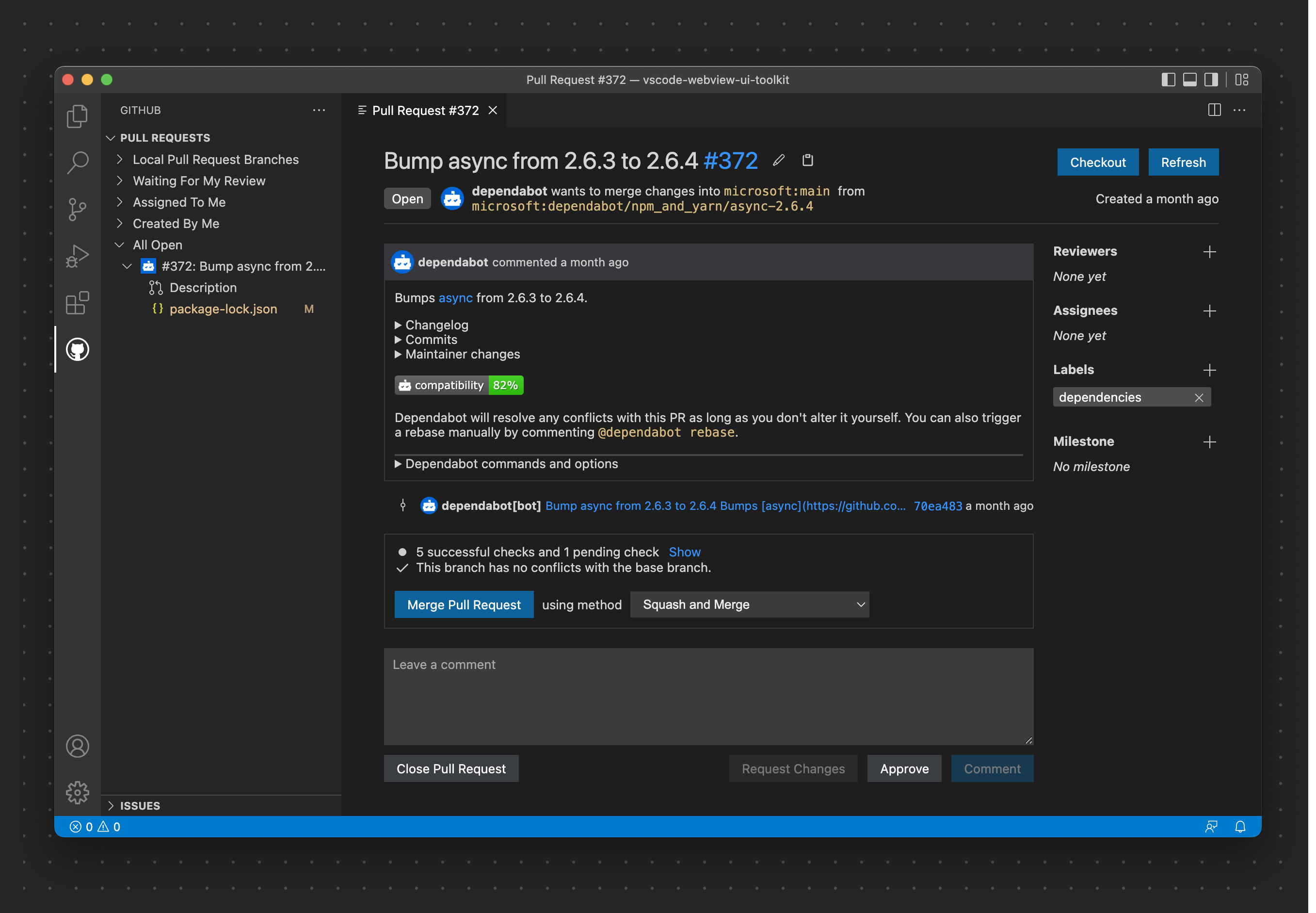
Task: Switch to the Pull Request #372 tab
Action: click(x=425, y=110)
